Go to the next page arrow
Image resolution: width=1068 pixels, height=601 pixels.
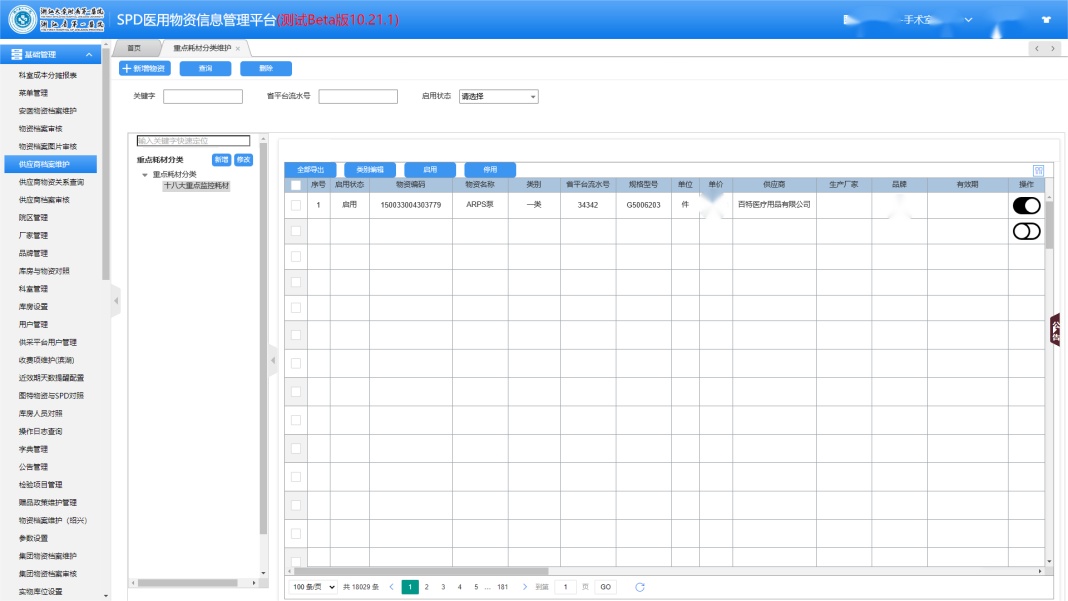pos(524,587)
